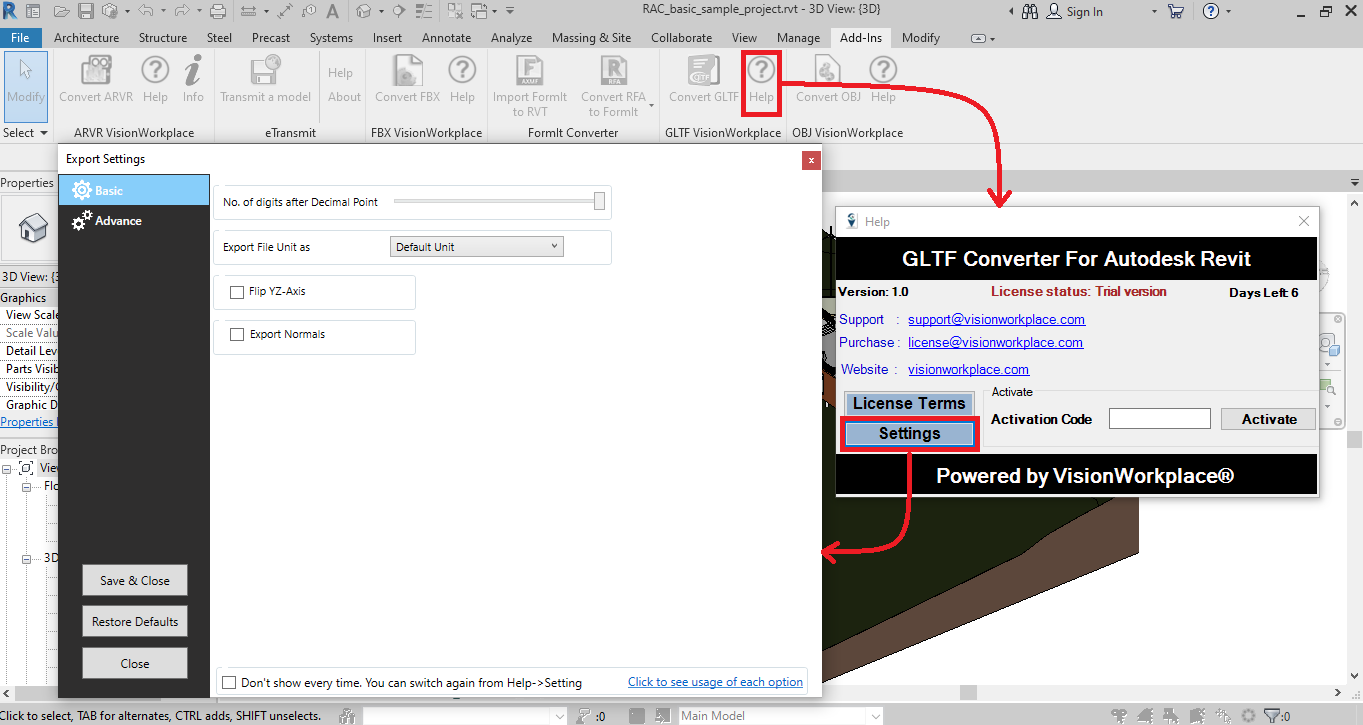Open Help in ARVR VisionWorkplace panel

coord(155,79)
